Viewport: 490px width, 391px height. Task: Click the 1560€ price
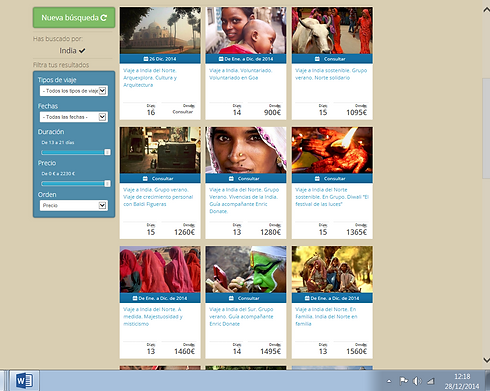pos(356,352)
